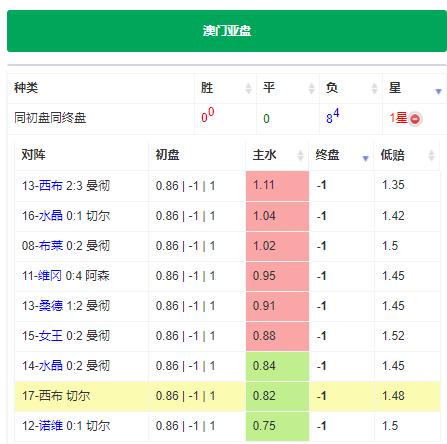Click 低赔 value 1.42
Screen dimensions: 447x444
pos(393,216)
